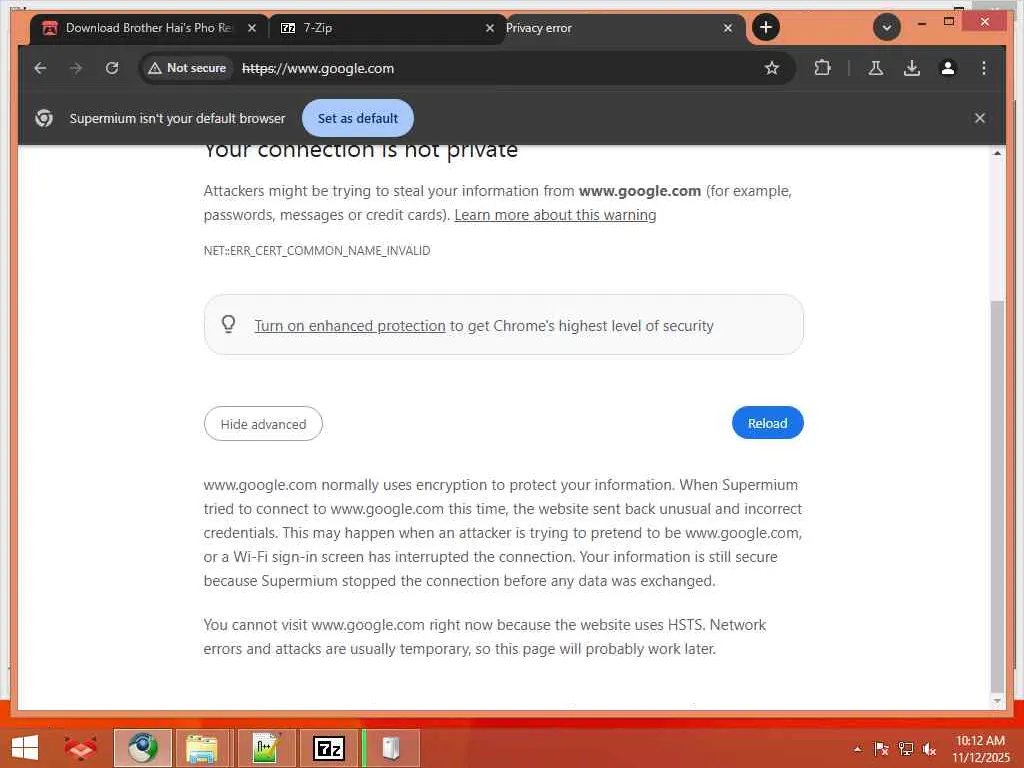Open the Extensions puzzle icon
This screenshot has width=1024, height=768.
tap(823, 68)
